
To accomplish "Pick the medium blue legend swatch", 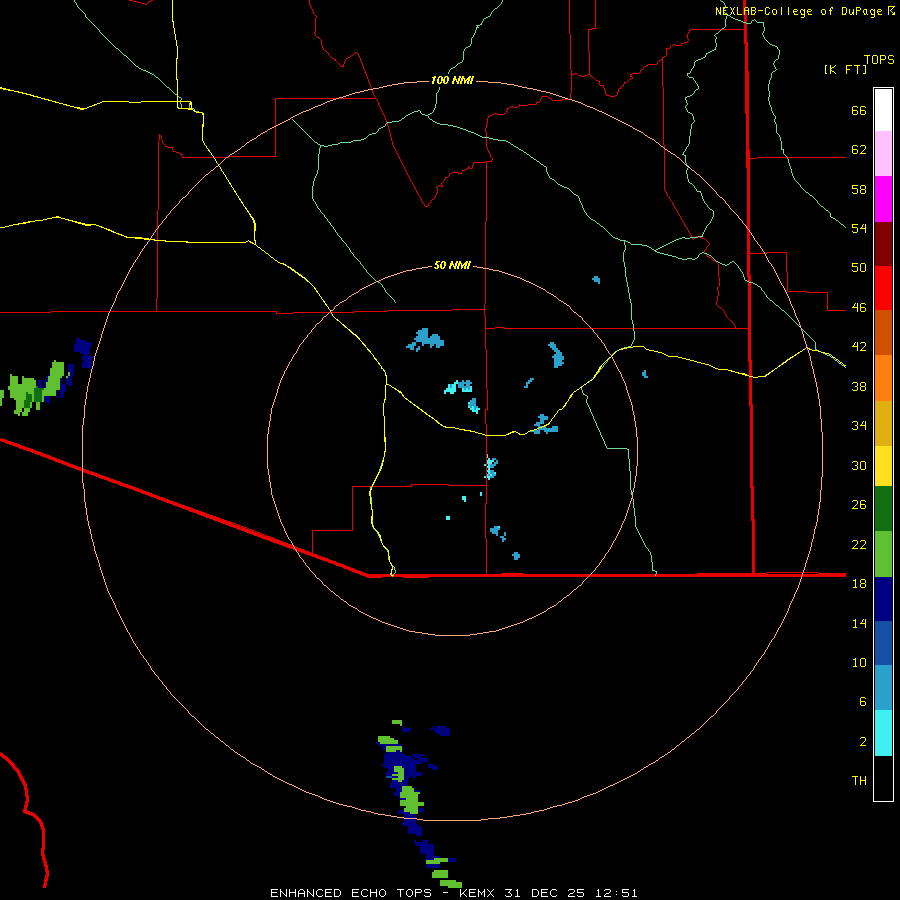I will tap(883, 643).
